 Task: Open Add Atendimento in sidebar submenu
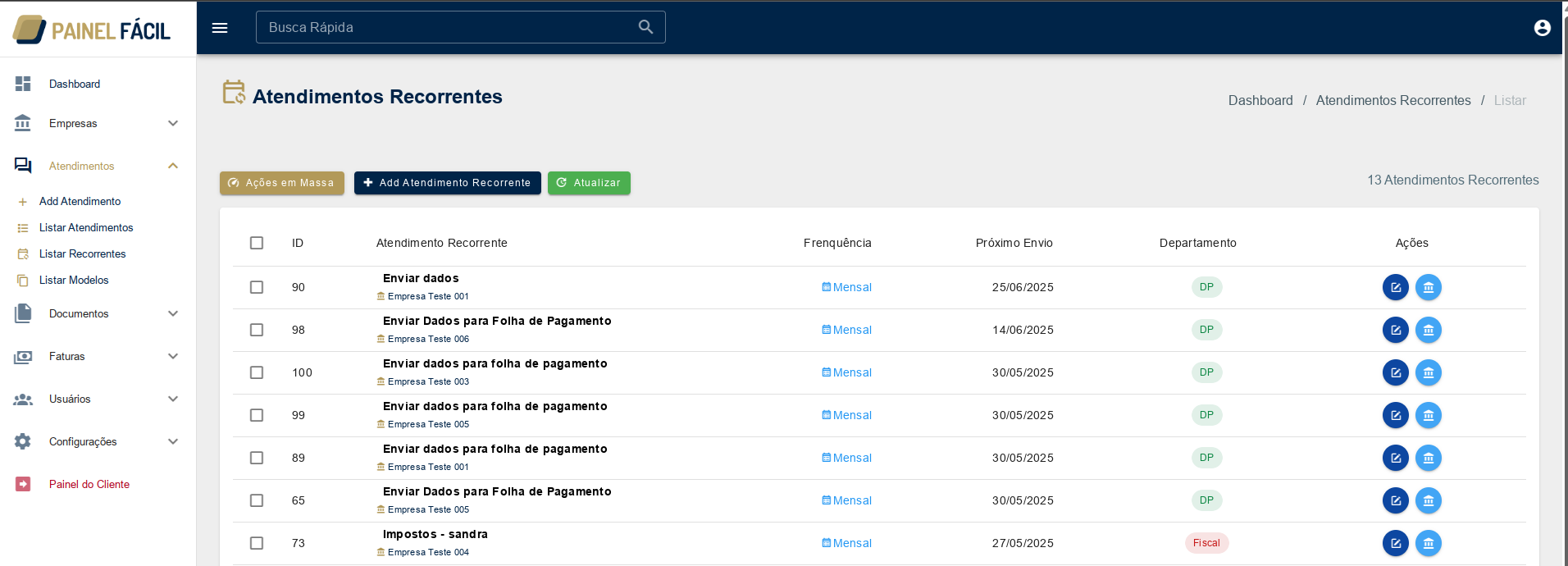tap(80, 201)
